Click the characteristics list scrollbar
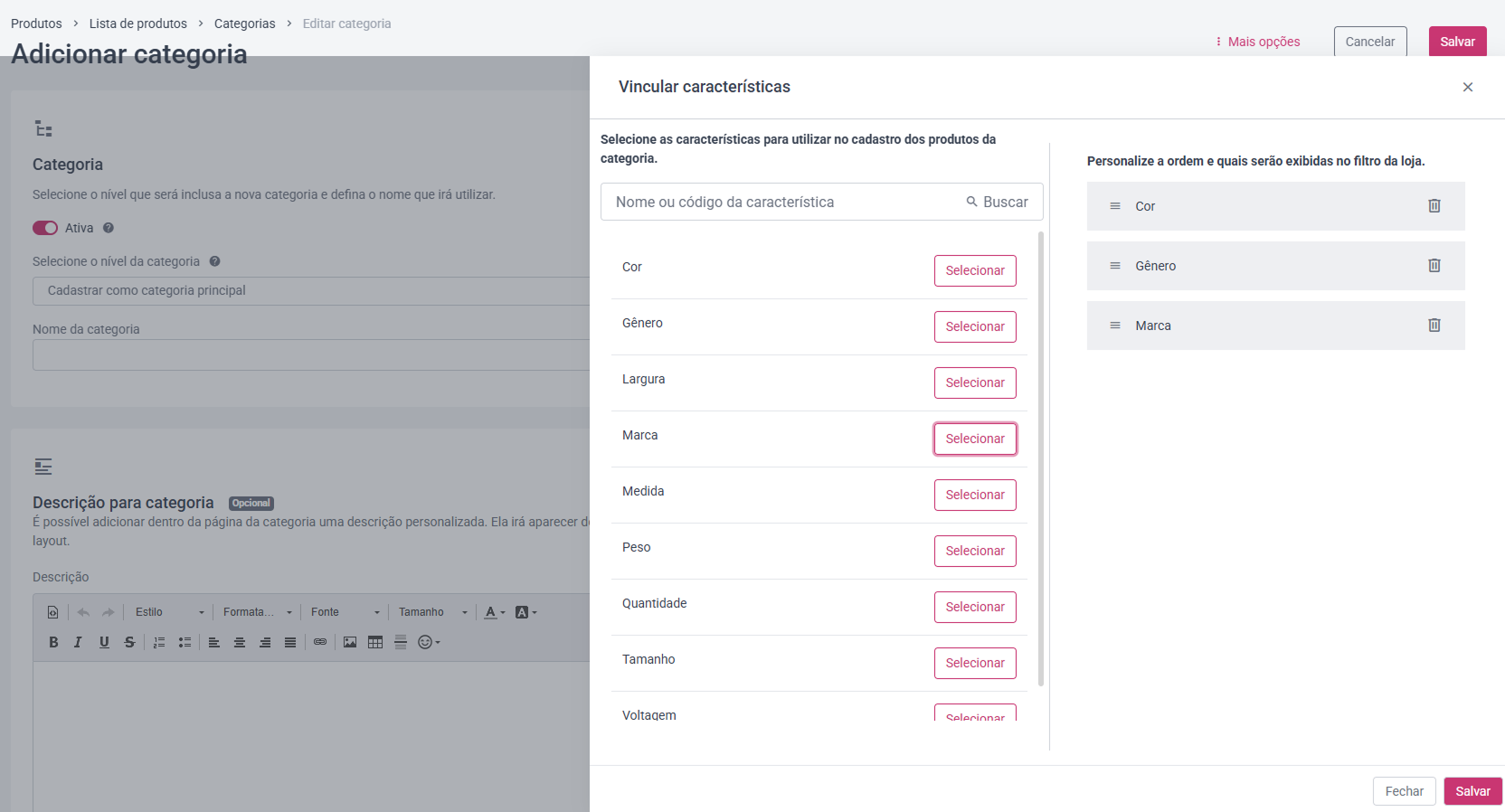Image resolution: width=1505 pixels, height=812 pixels. [1041, 458]
